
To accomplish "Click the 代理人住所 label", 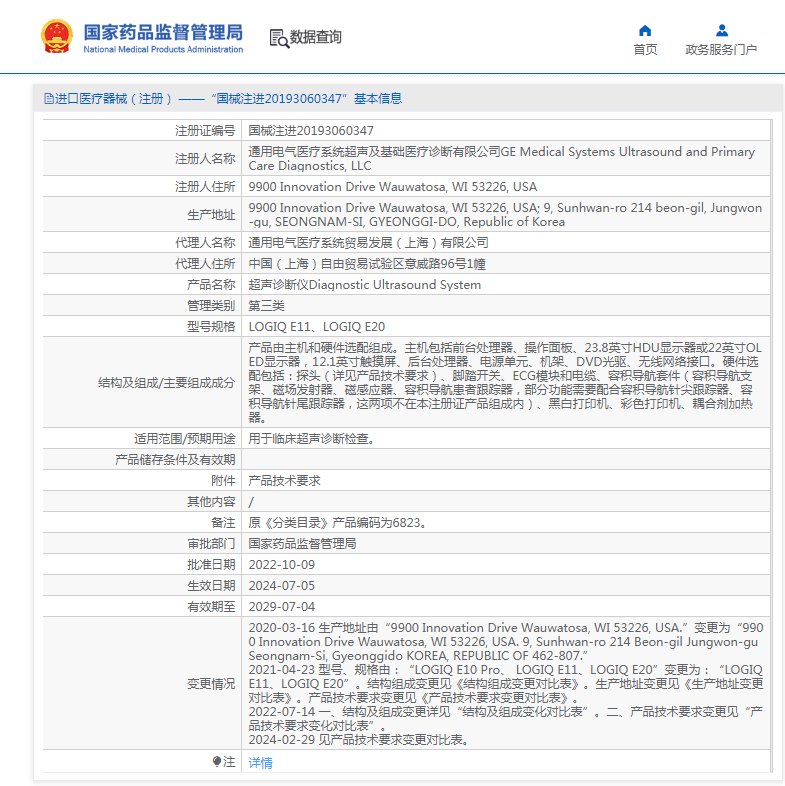I will tap(205, 264).
